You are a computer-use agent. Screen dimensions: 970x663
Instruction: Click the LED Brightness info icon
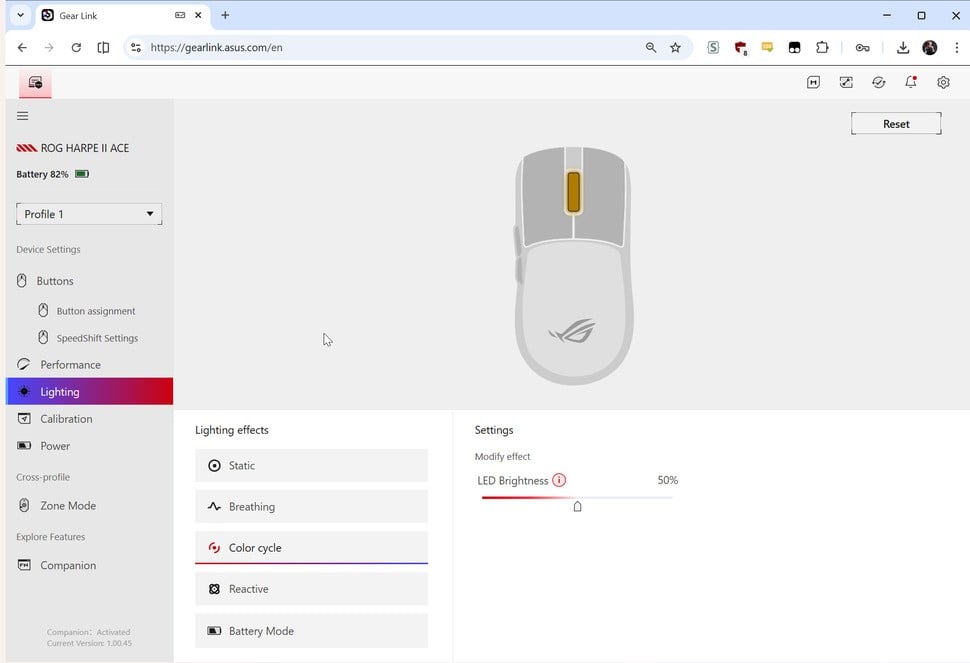(559, 480)
